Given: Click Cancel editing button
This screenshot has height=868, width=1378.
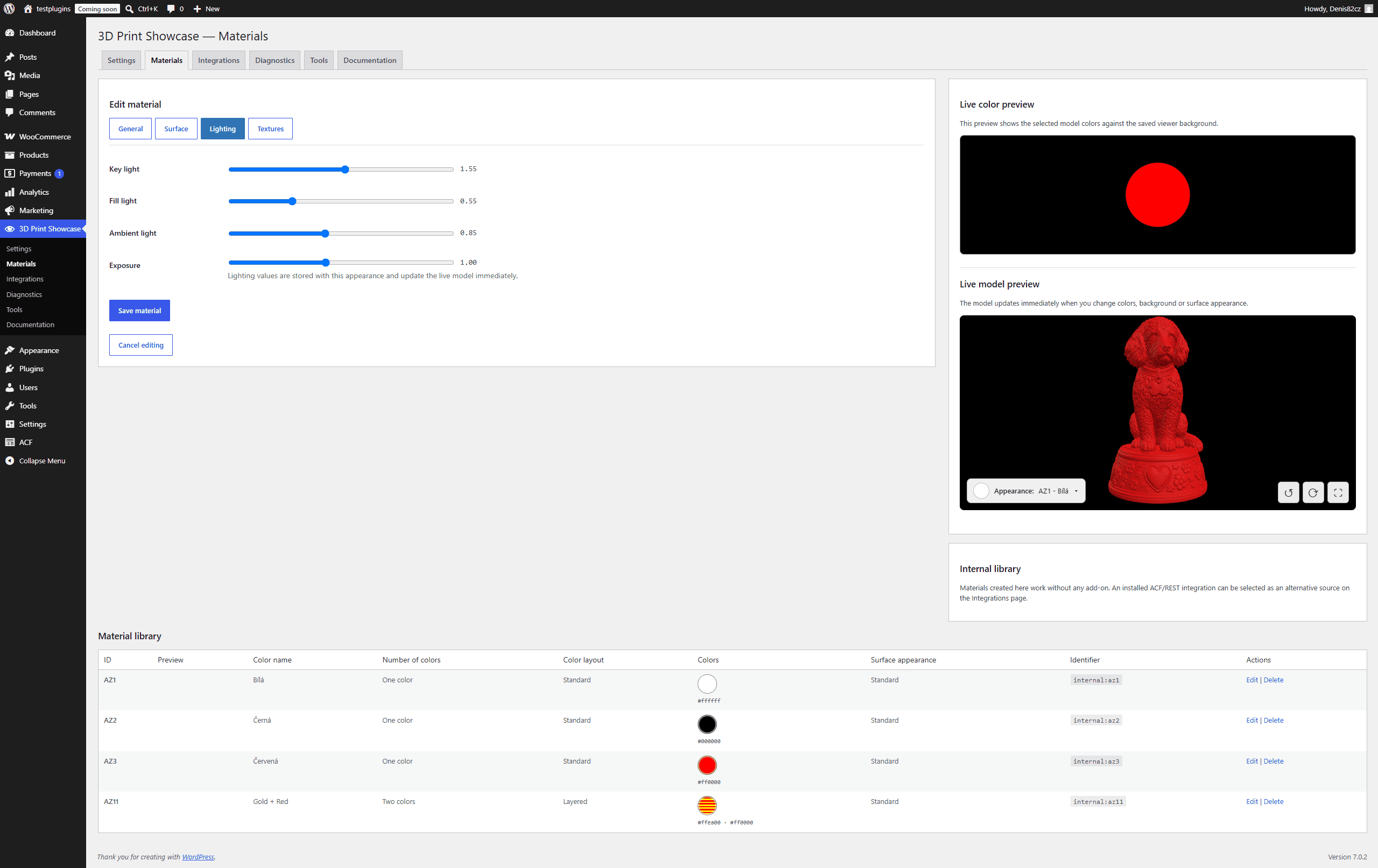Looking at the screenshot, I should [141, 345].
